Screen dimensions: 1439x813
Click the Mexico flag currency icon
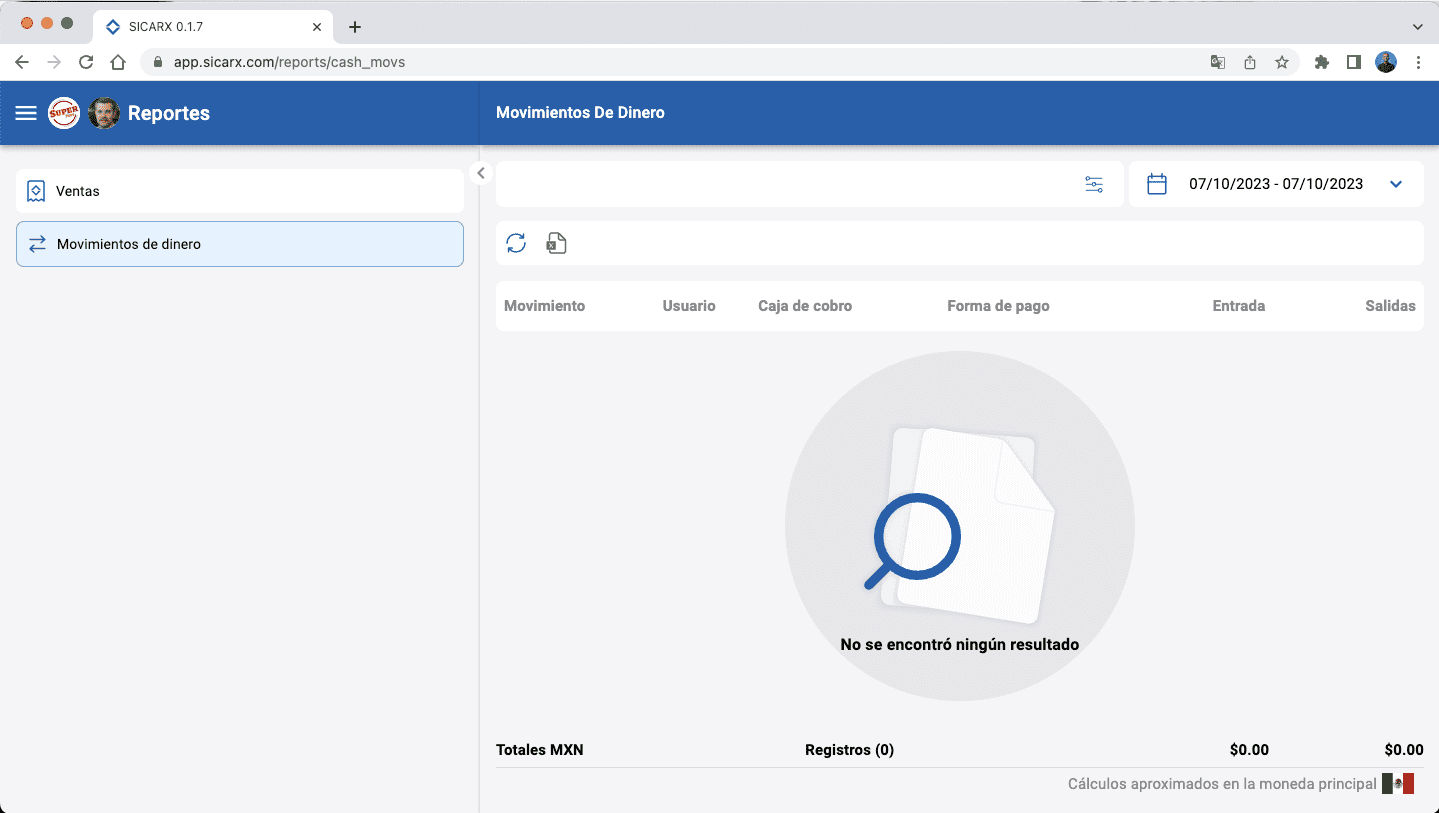pyautogui.click(x=1397, y=784)
